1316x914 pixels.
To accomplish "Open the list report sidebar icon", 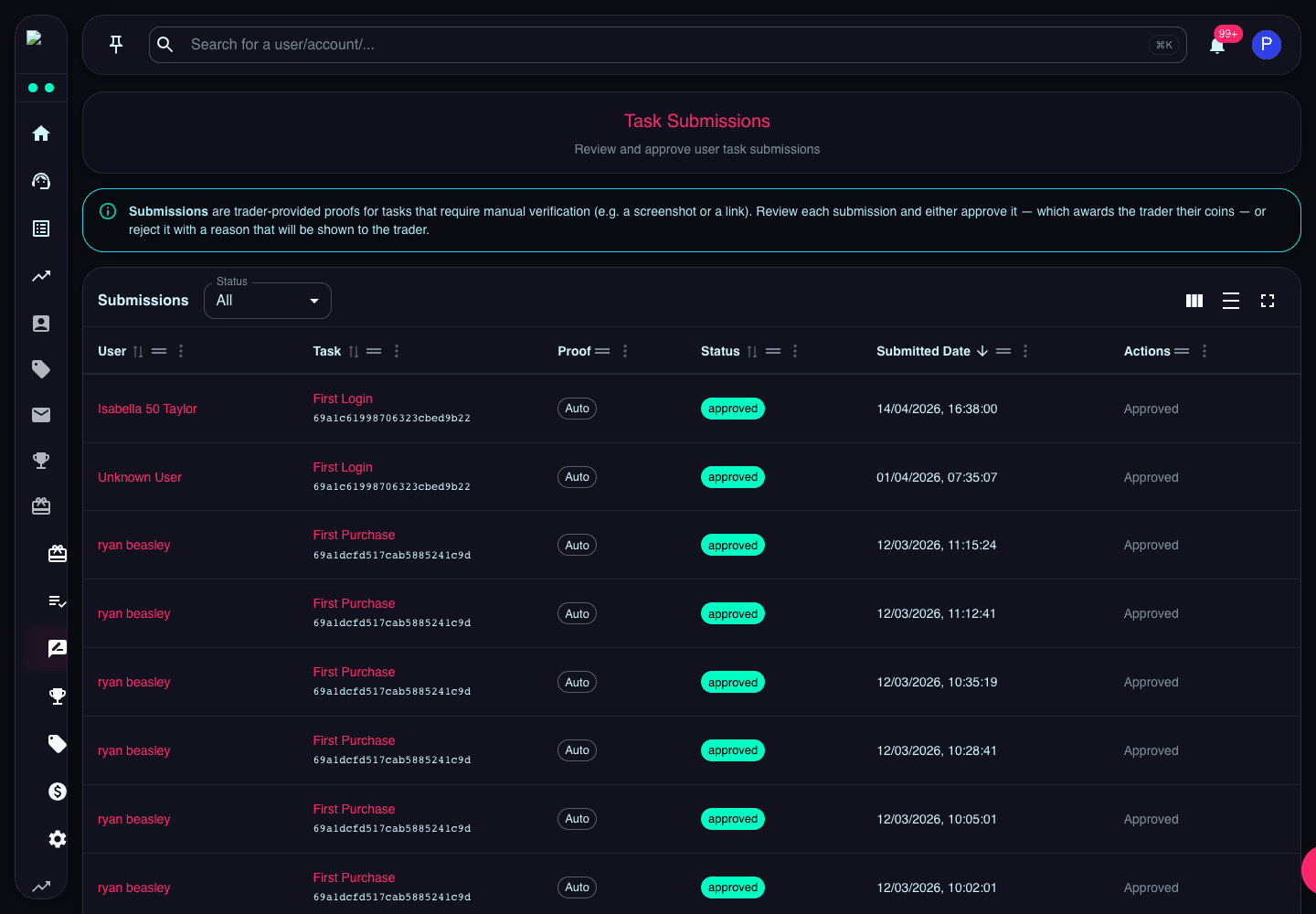I will [41, 228].
